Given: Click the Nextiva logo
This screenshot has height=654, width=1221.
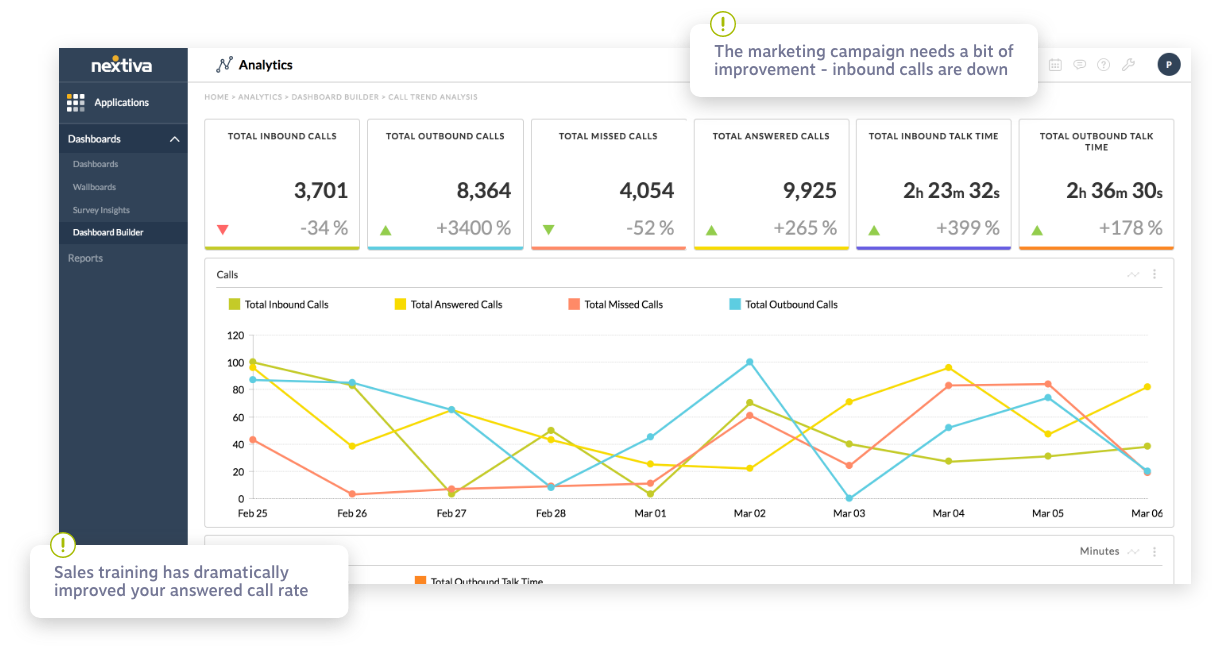Looking at the screenshot, I should (x=120, y=66).
